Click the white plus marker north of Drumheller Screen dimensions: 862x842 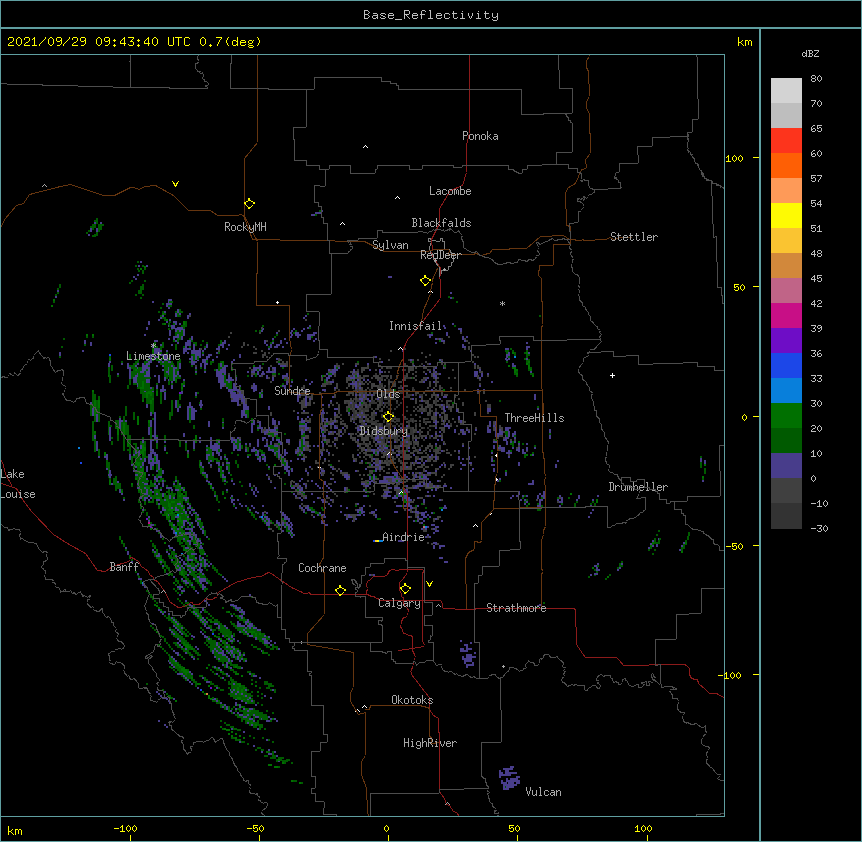point(612,375)
